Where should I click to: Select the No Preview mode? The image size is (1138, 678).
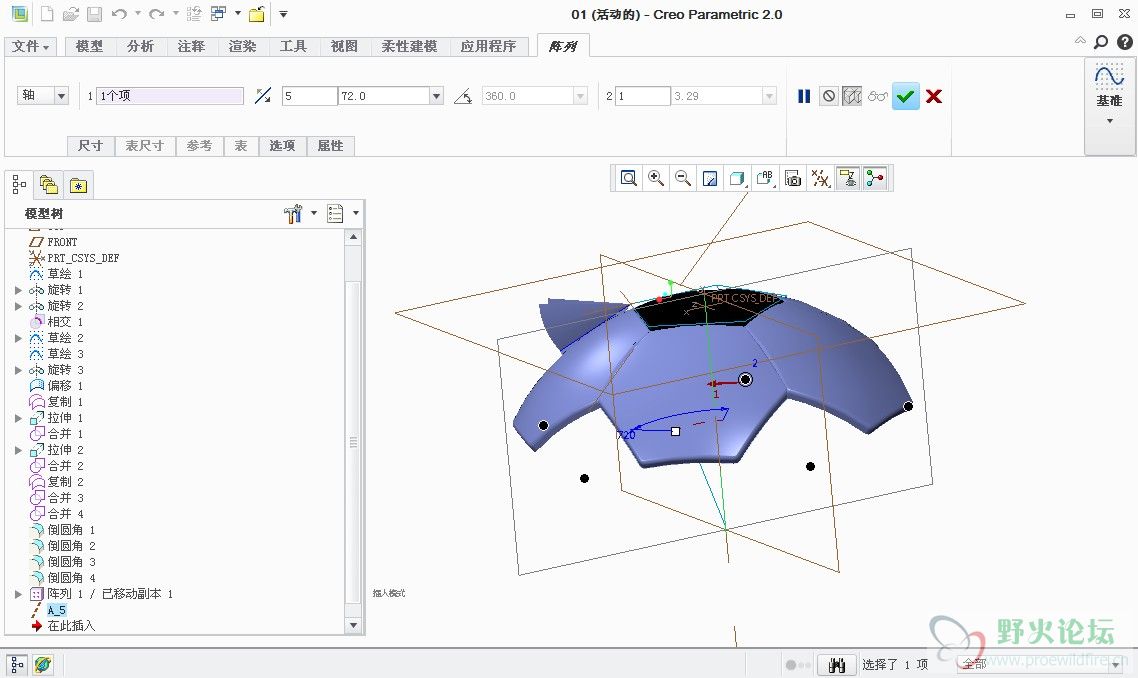coord(829,96)
